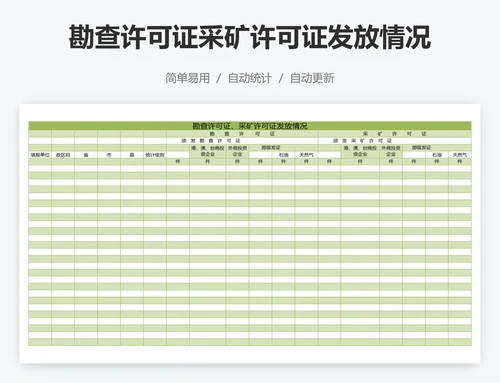Click the 填报单位 column header

click(x=40, y=155)
